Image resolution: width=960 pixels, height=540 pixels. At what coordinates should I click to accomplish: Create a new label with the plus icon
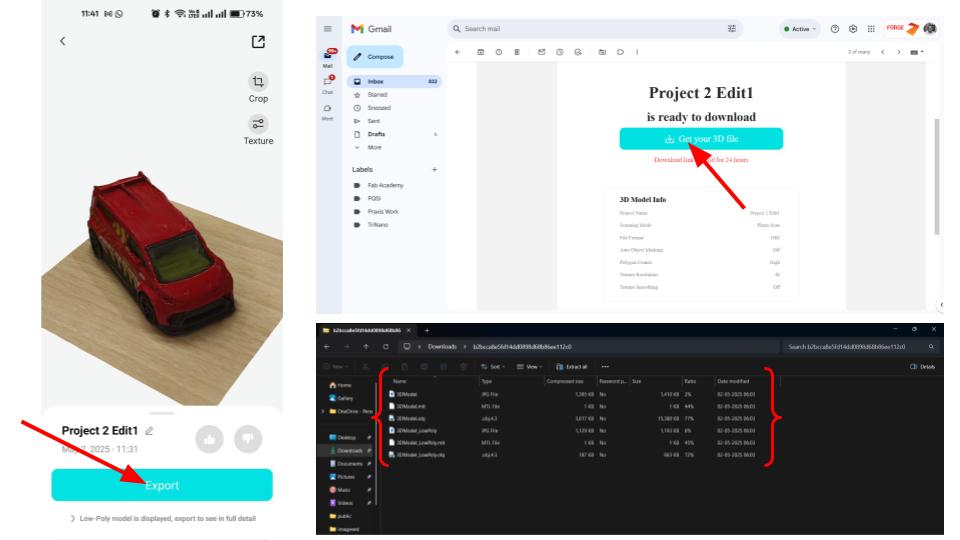click(x=434, y=170)
